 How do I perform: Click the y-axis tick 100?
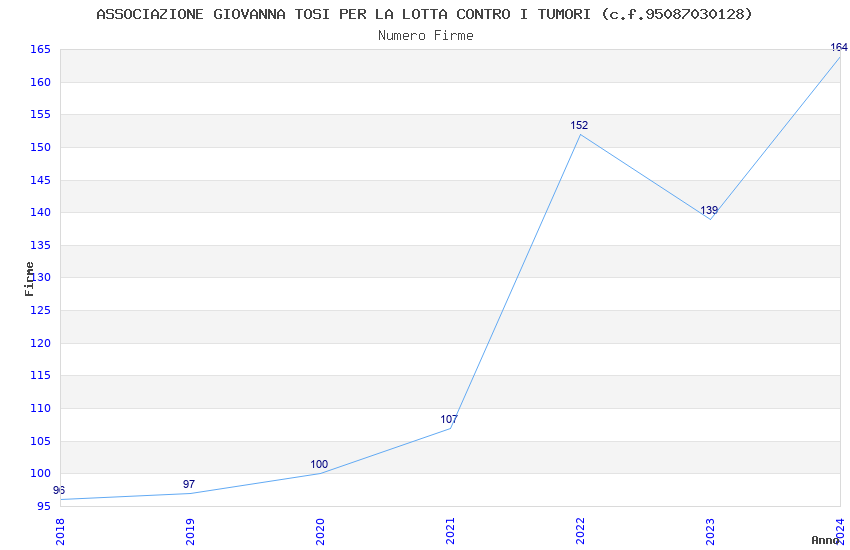[x=40, y=474]
